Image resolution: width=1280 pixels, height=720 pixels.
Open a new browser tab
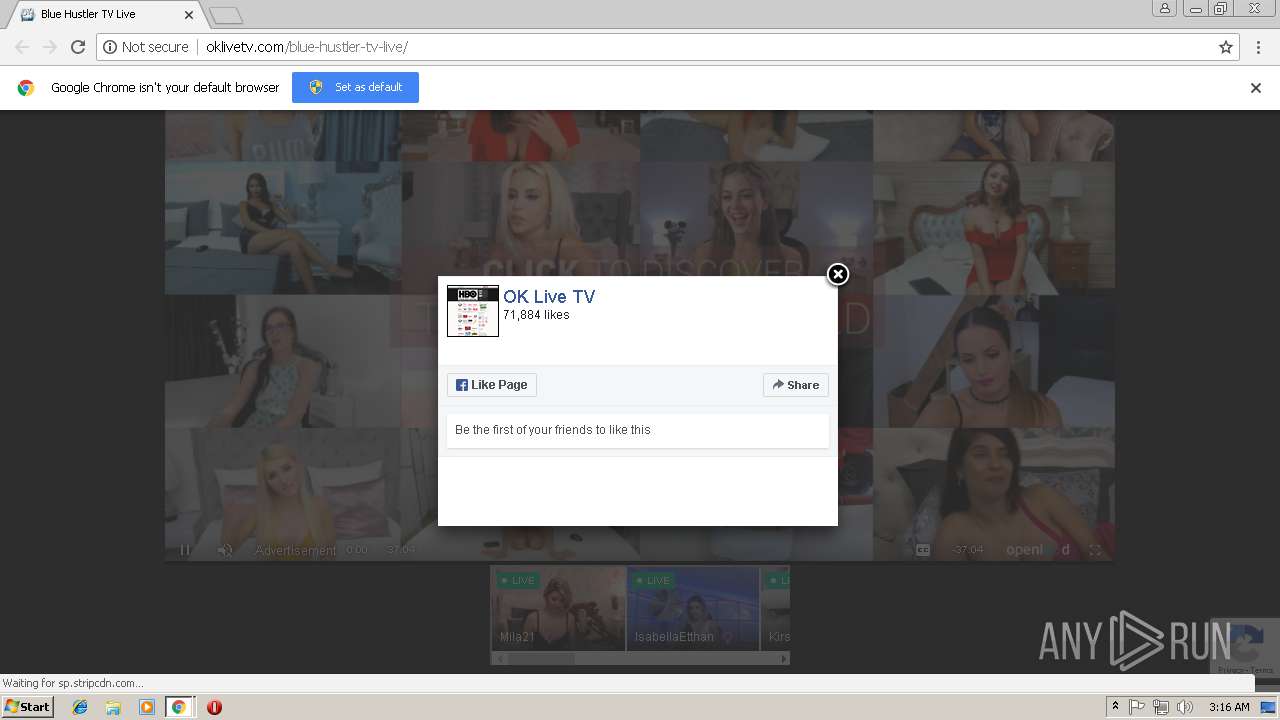point(226,15)
